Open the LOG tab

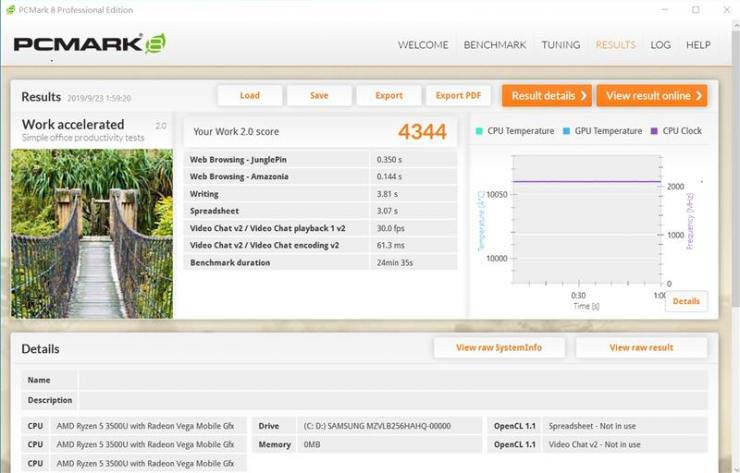(660, 45)
